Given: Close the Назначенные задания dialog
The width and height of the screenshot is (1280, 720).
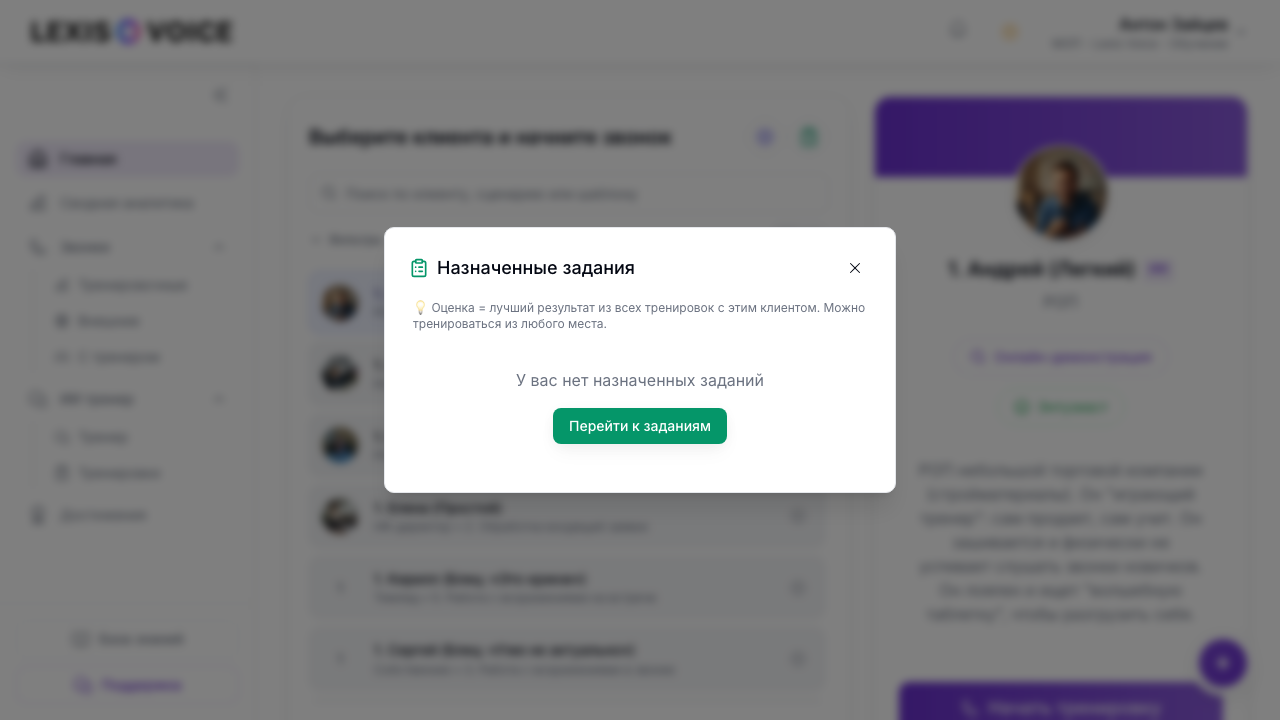Looking at the screenshot, I should coord(855,268).
